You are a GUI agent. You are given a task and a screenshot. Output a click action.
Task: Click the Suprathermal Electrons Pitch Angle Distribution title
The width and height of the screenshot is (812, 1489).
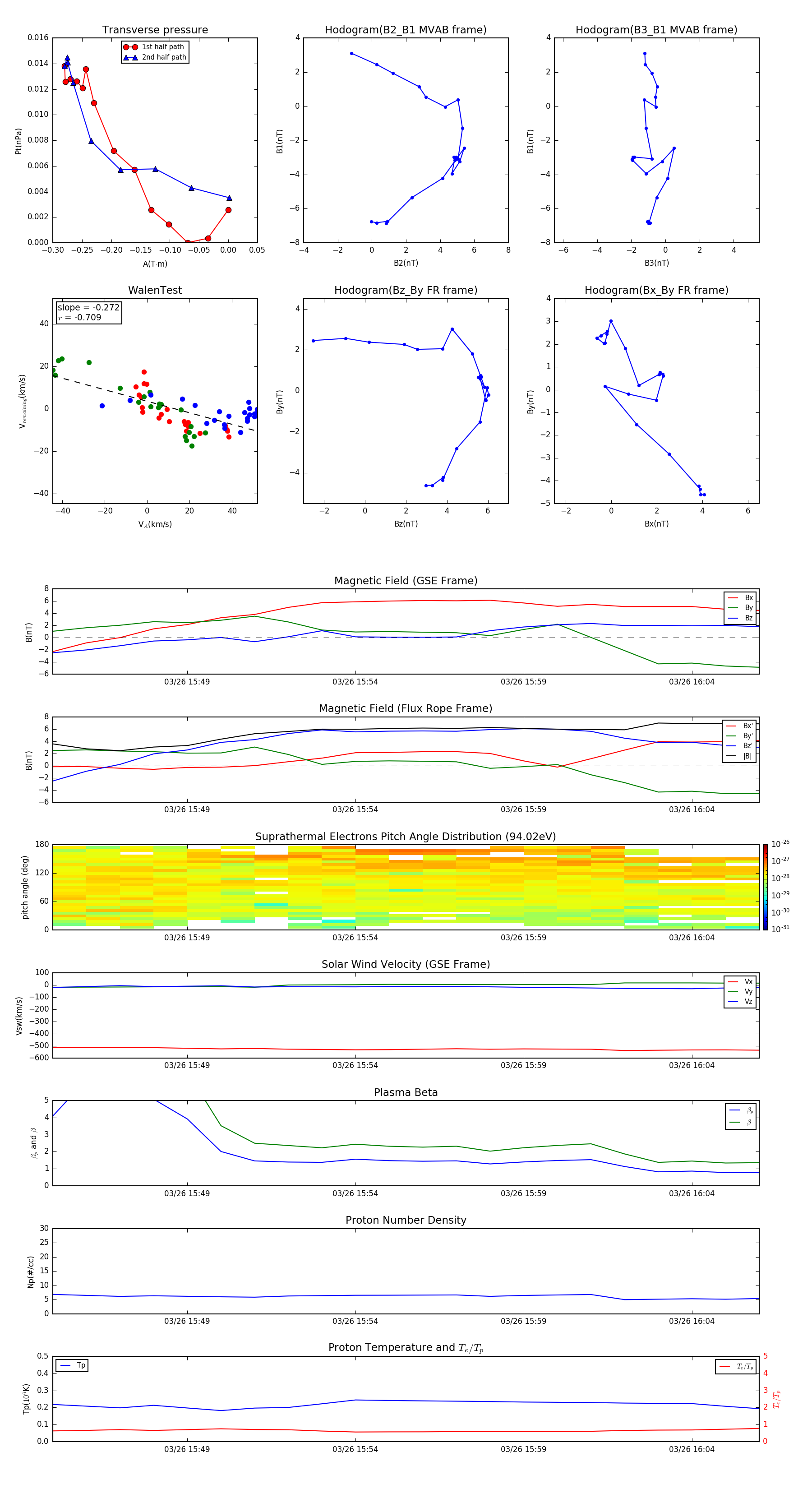point(406,837)
